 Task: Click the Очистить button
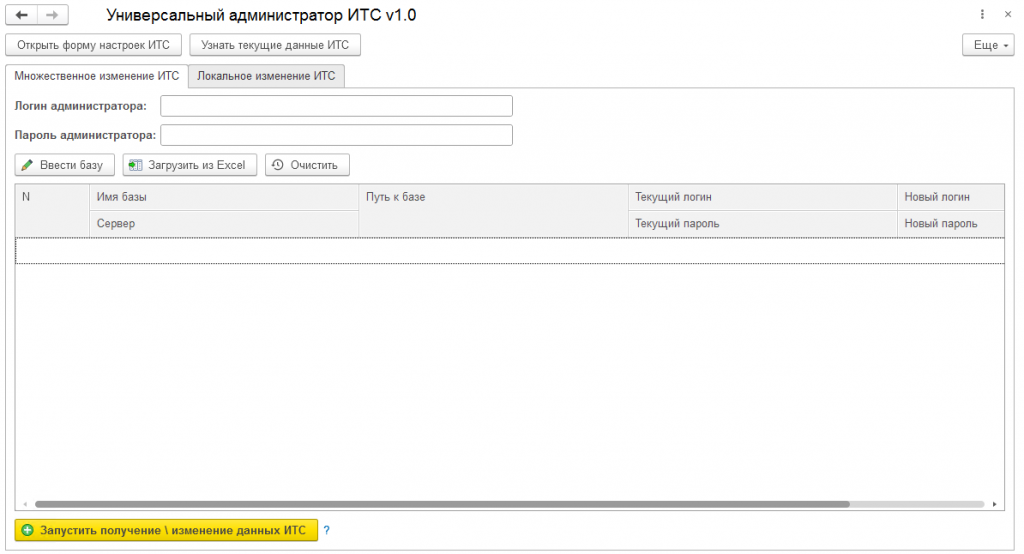(308, 165)
